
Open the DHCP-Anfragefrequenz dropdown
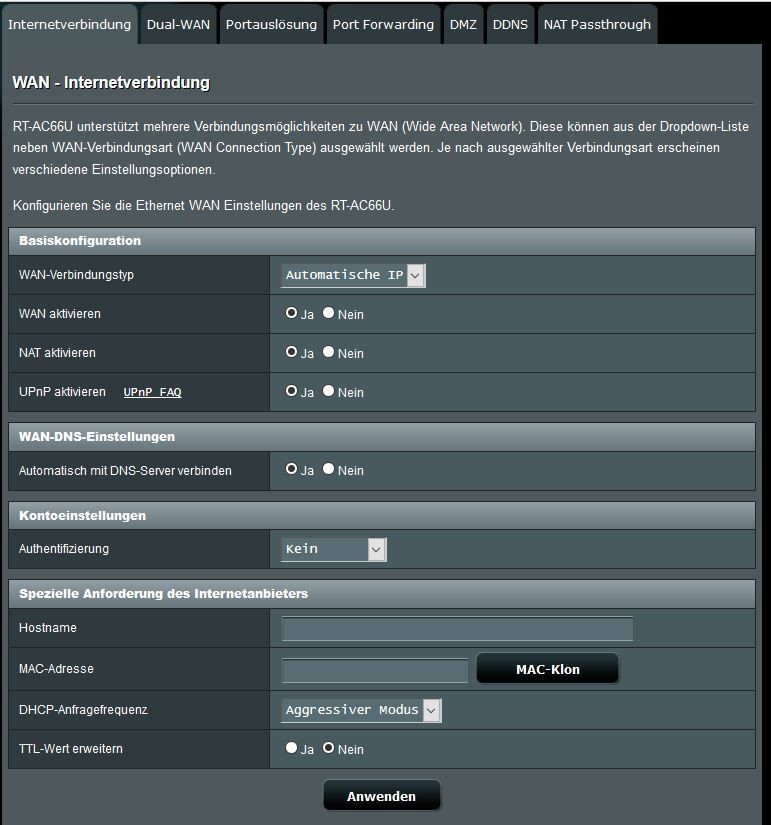[361, 710]
